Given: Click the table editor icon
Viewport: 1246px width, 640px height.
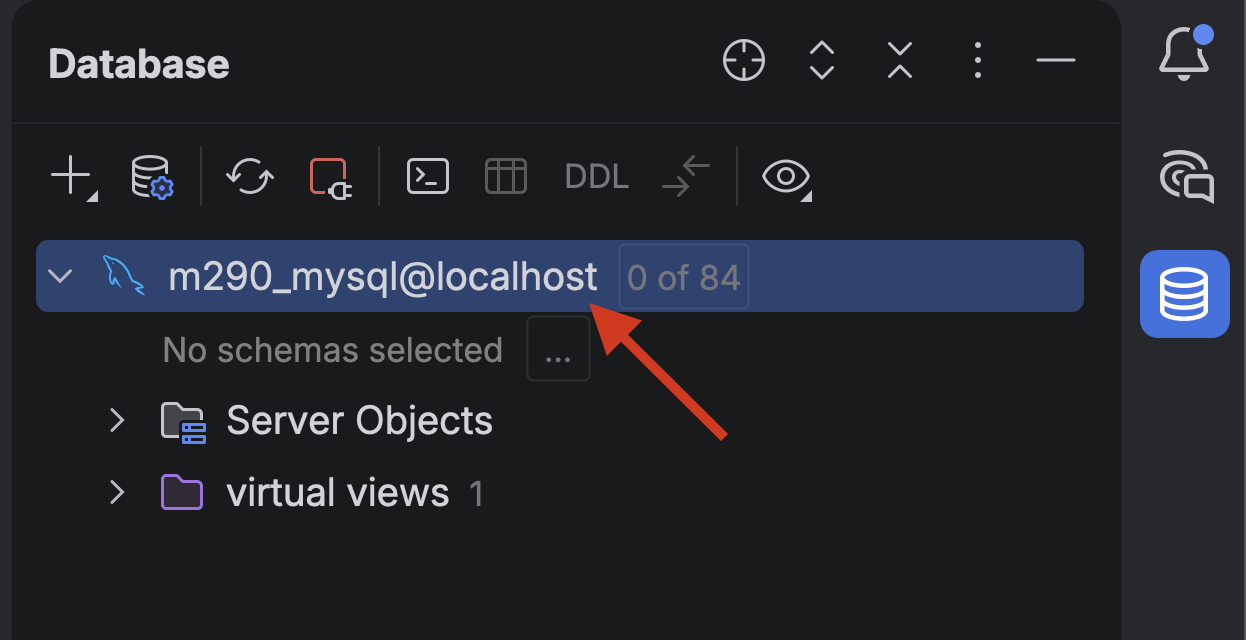Looking at the screenshot, I should pyautogui.click(x=506, y=177).
